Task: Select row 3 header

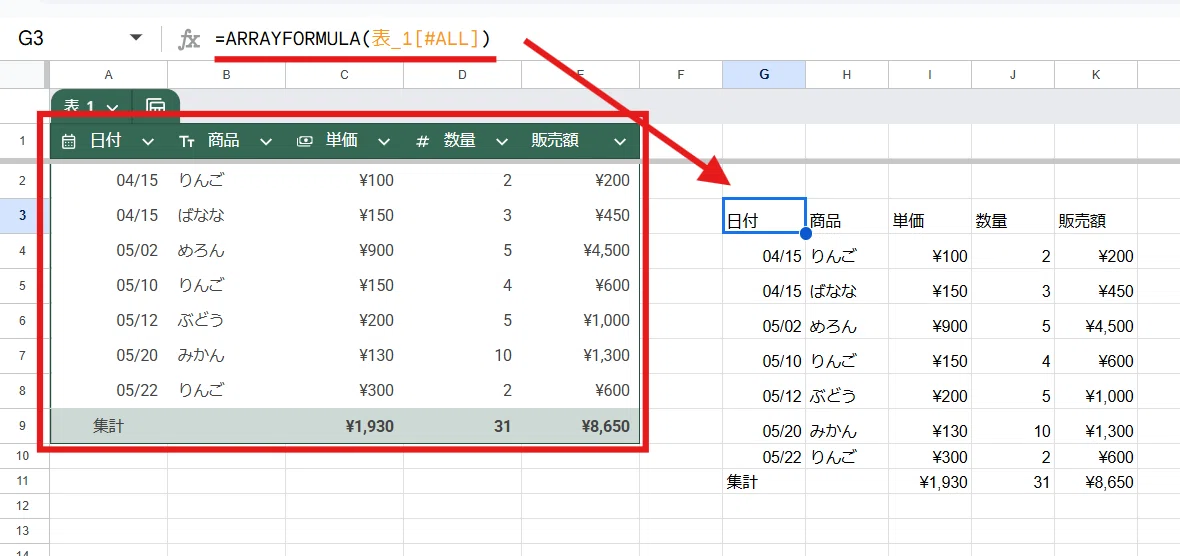Action: pyautogui.click(x=24, y=215)
